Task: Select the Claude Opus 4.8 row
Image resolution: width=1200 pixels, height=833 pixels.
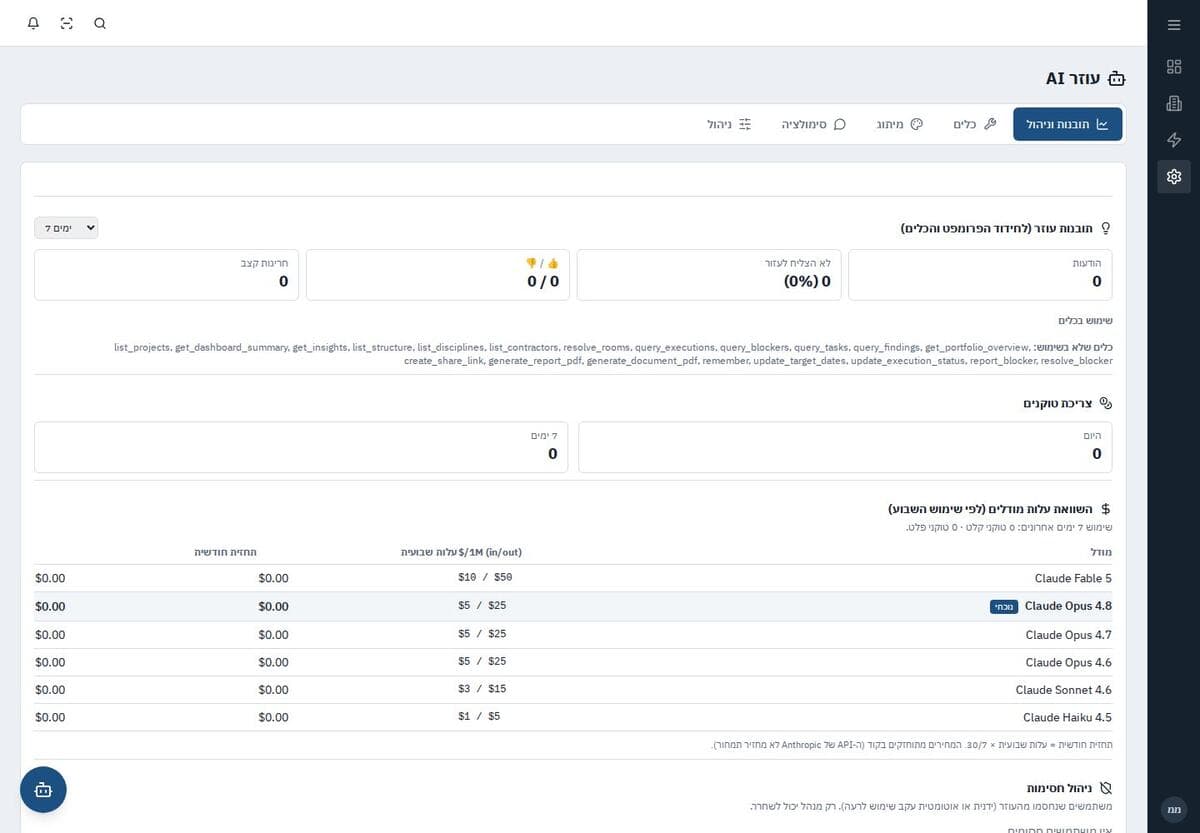Action: [x=573, y=606]
